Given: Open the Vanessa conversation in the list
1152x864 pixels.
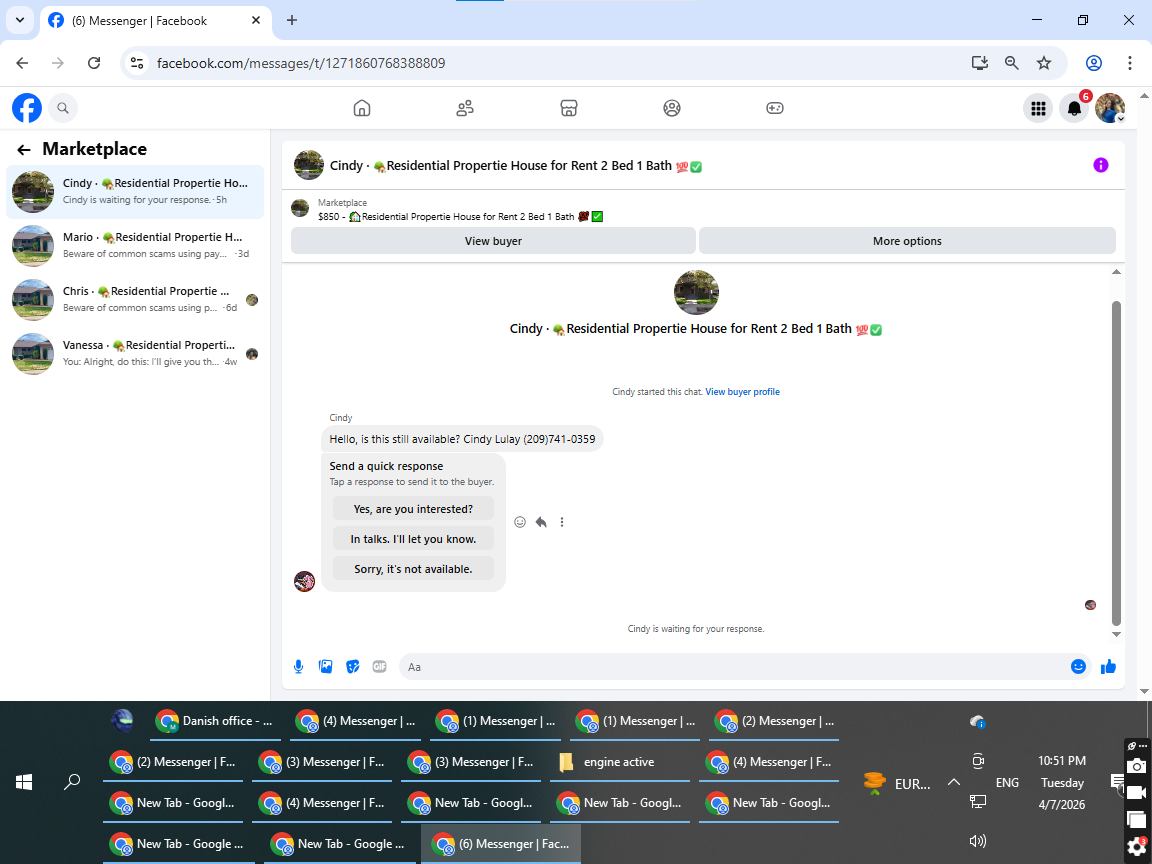Looking at the screenshot, I should point(135,353).
